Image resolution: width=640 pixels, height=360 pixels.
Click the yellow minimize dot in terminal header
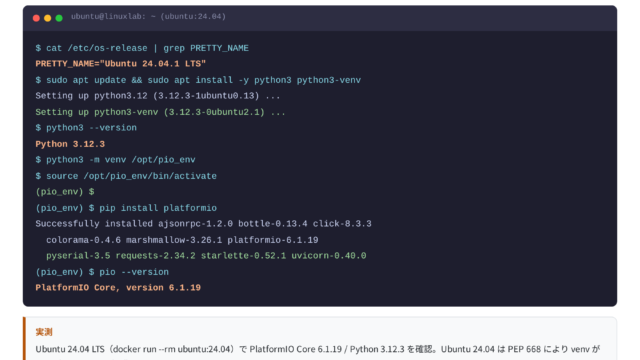click(x=47, y=18)
